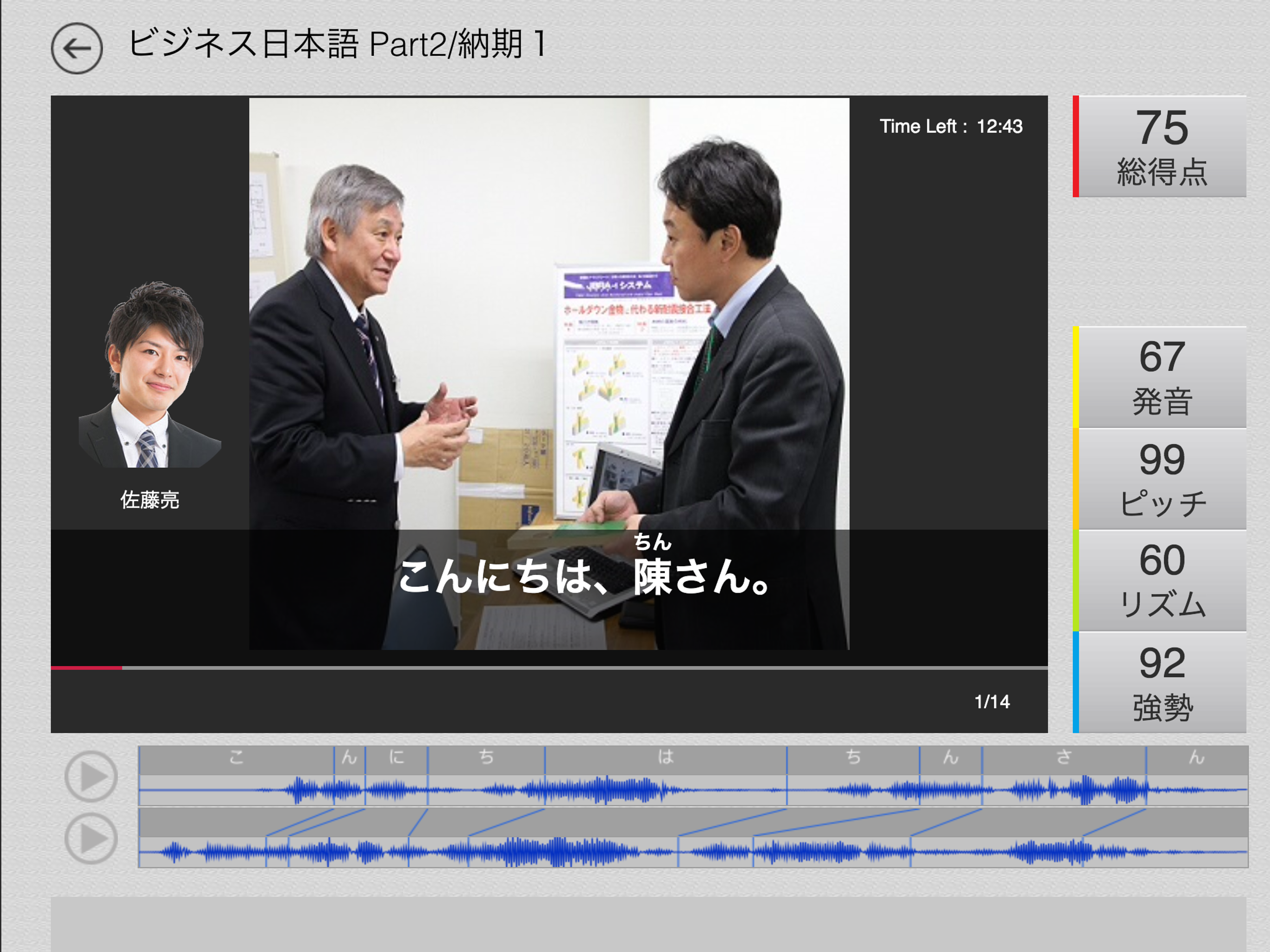Play the recorded user audio waveform
Screen dimensions: 1270x952
pos(91,838)
